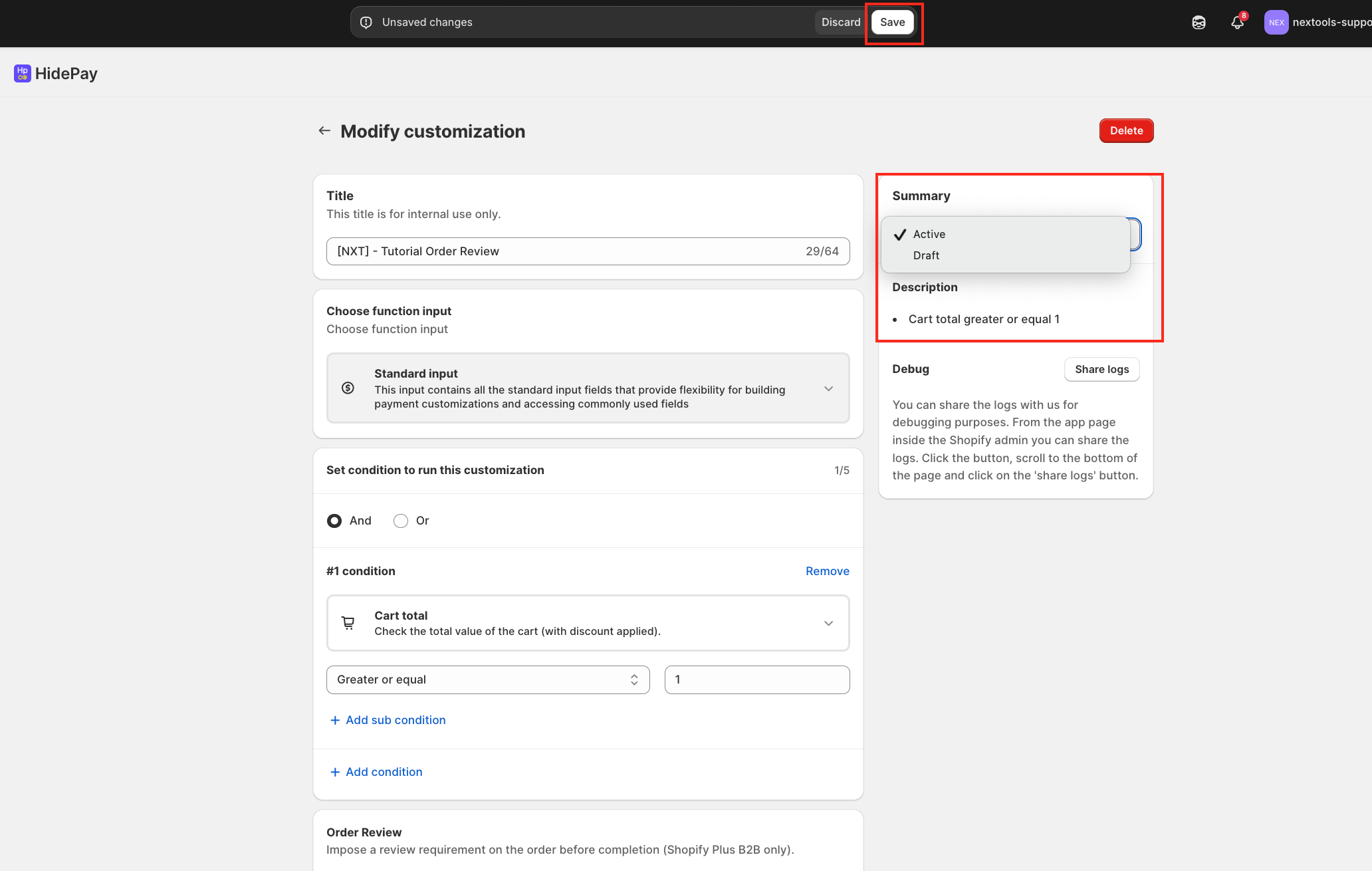Click the Remove link for #1 condition
This screenshot has height=871, width=1372.
(827, 571)
